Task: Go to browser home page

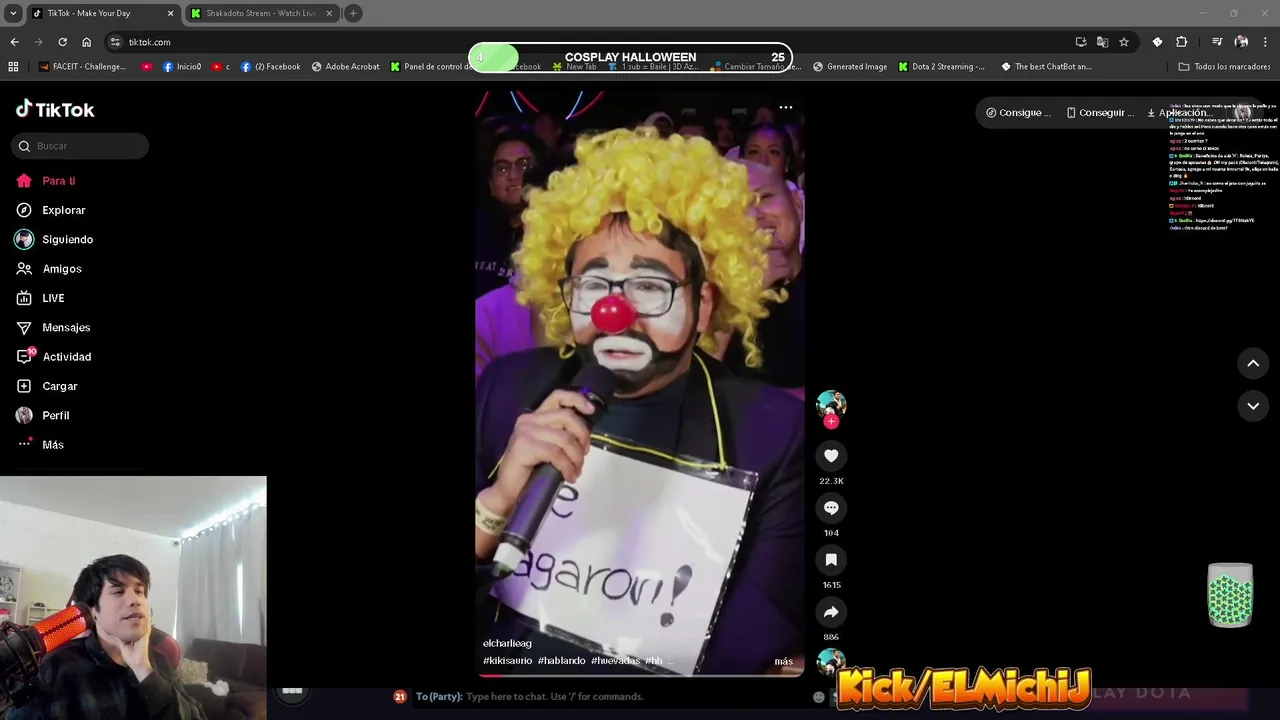Action: pos(87,42)
